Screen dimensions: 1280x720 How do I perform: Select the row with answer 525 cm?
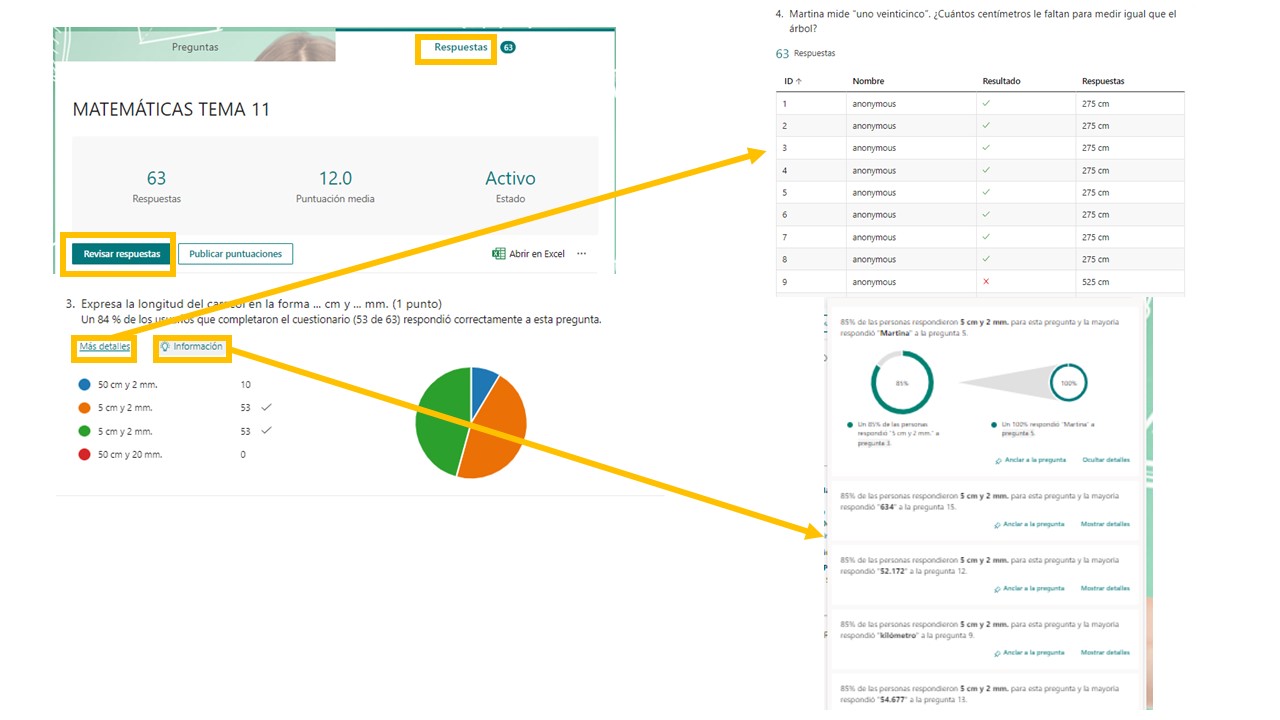click(980, 282)
